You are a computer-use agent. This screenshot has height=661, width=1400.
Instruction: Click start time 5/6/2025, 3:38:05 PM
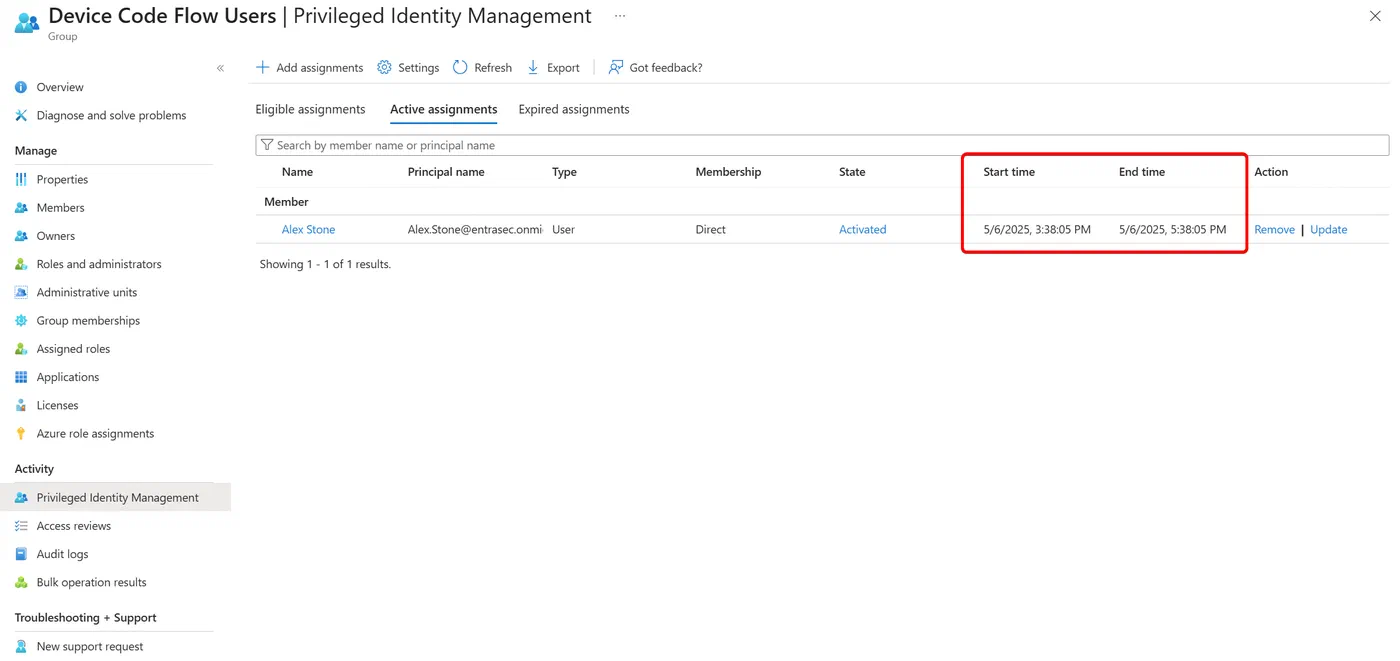(x=1037, y=229)
